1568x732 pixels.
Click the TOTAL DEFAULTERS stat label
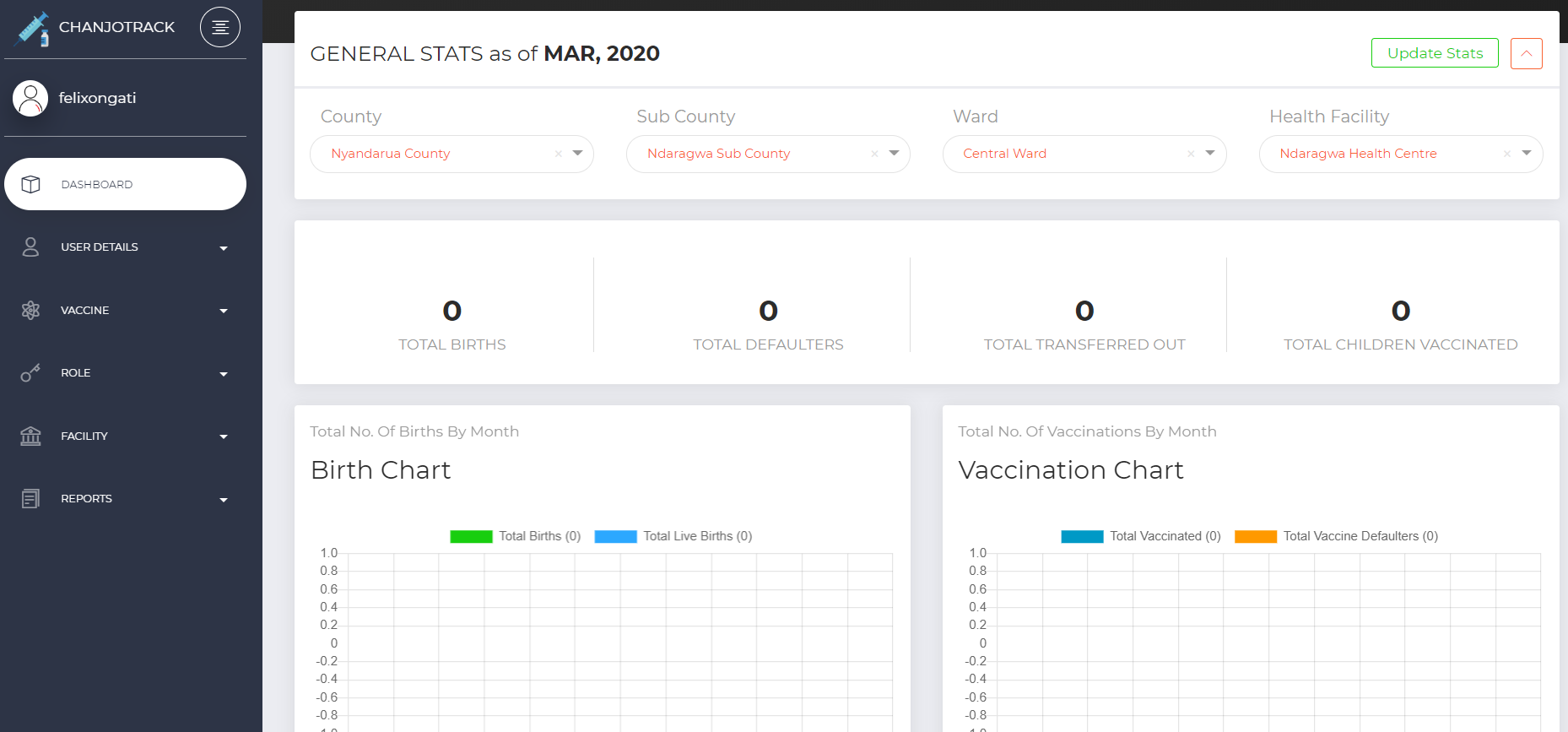[768, 344]
